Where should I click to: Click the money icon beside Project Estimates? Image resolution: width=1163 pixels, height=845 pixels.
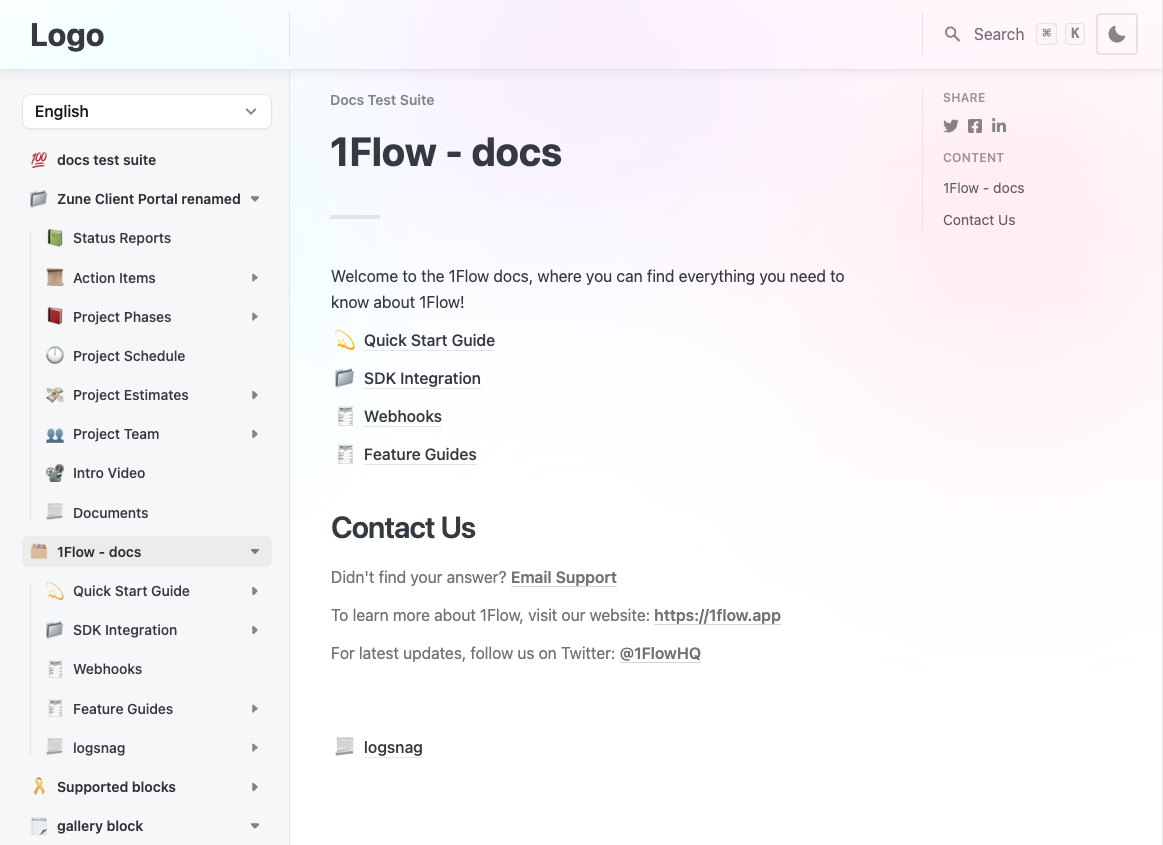55,395
